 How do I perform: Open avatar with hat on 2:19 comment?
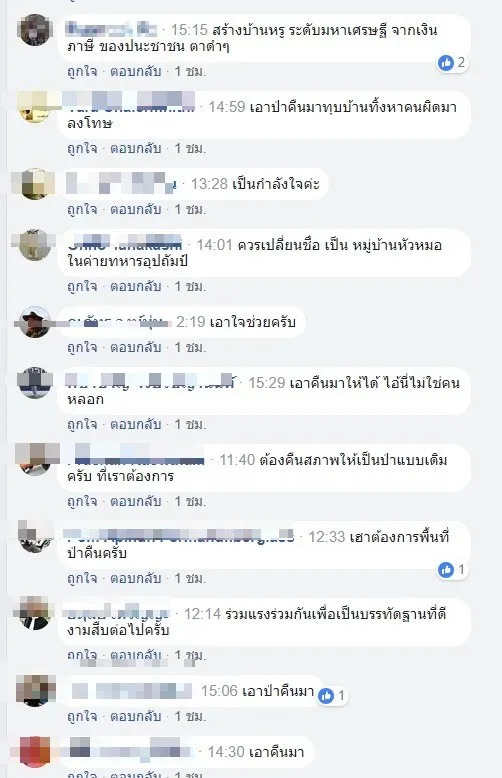click(35, 322)
